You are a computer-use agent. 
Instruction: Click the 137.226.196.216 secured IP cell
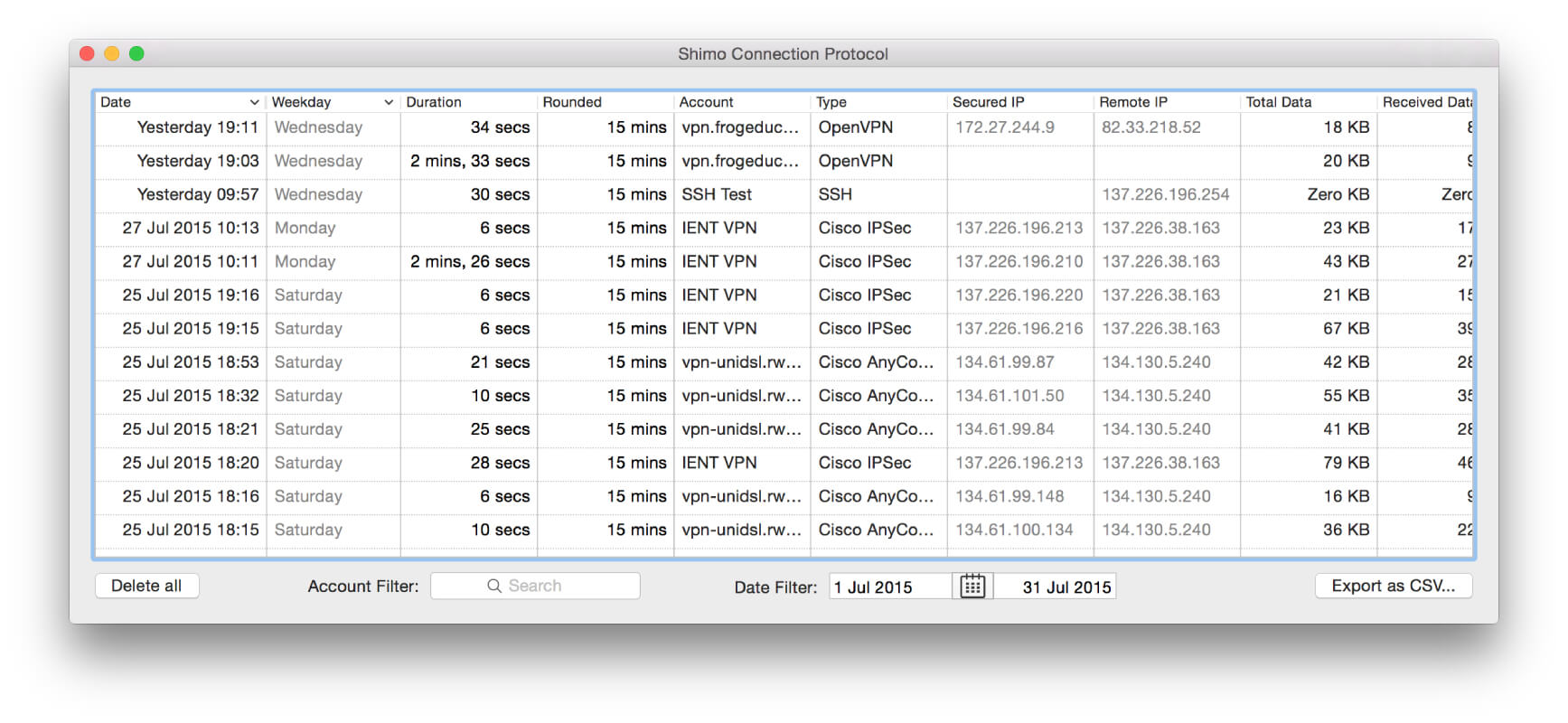pos(1019,328)
